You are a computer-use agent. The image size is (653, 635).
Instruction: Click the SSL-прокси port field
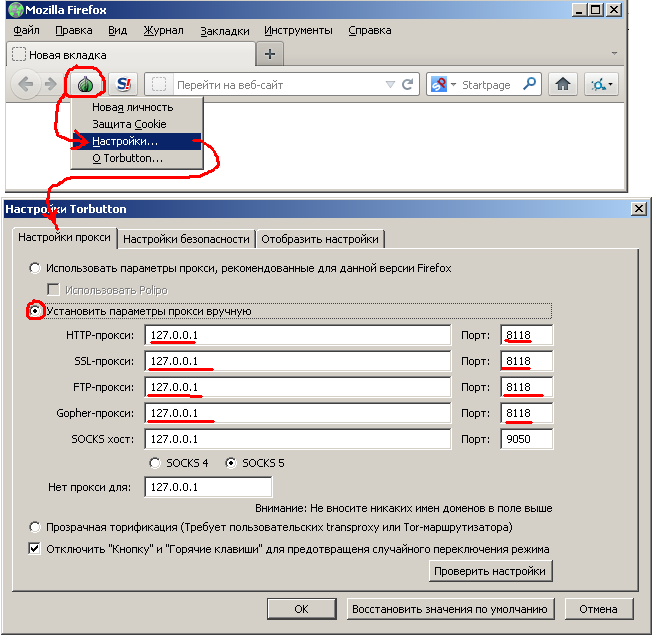coord(527,361)
